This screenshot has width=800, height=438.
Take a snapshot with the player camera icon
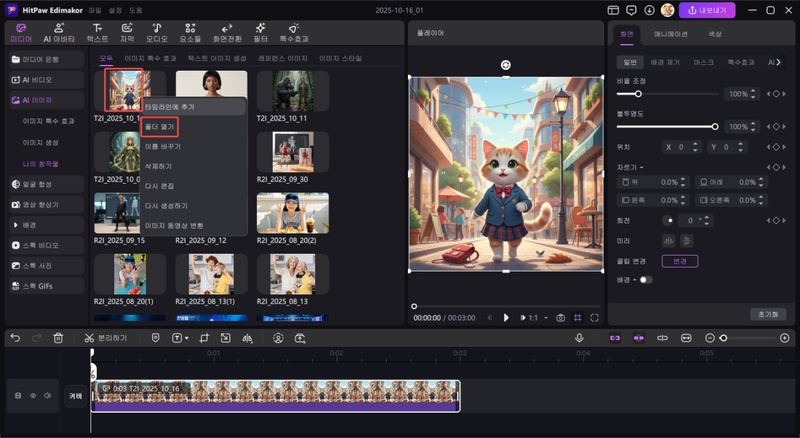coord(561,317)
